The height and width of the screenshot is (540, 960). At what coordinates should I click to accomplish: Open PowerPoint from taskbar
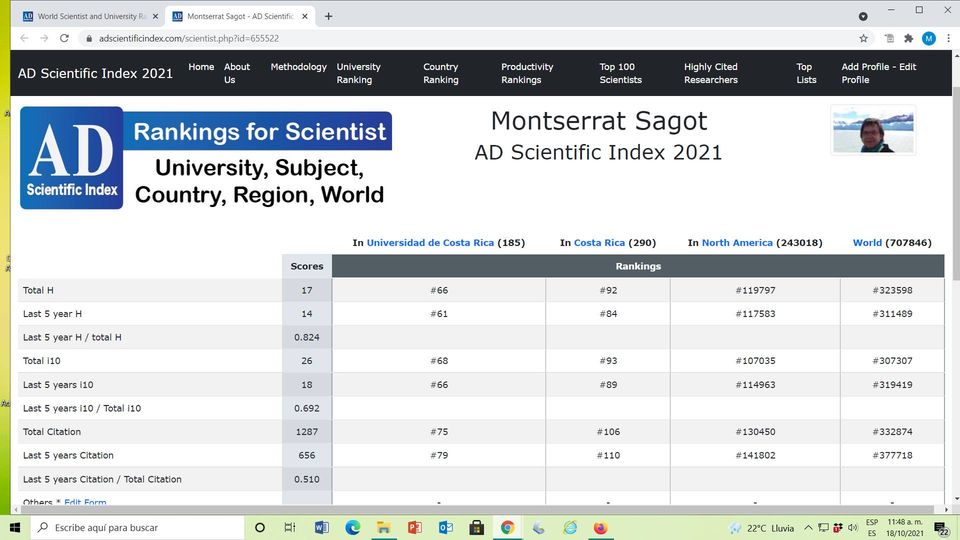point(414,527)
